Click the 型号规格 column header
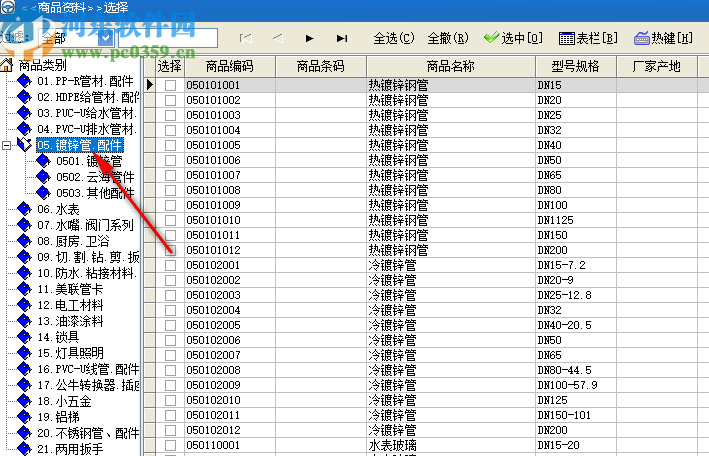This screenshot has width=709, height=456. click(x=568, y=67)
